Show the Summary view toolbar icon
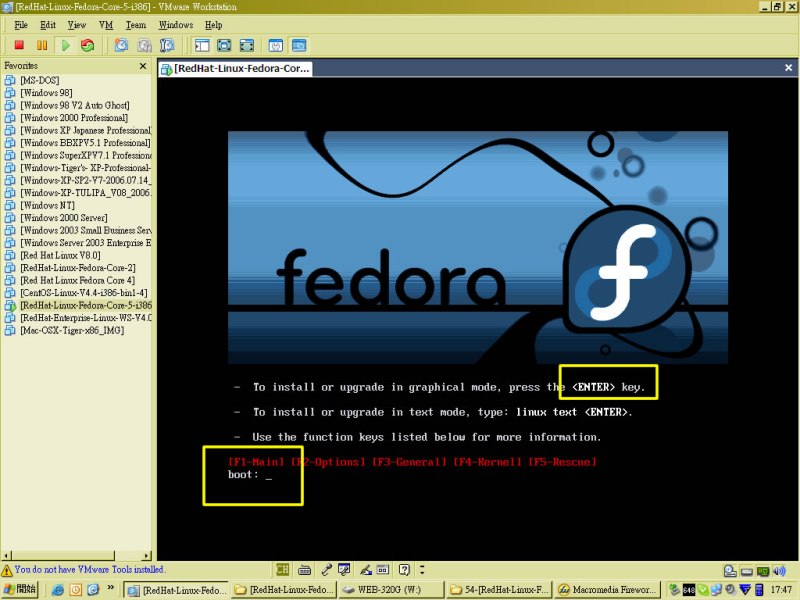 point(276,45)
